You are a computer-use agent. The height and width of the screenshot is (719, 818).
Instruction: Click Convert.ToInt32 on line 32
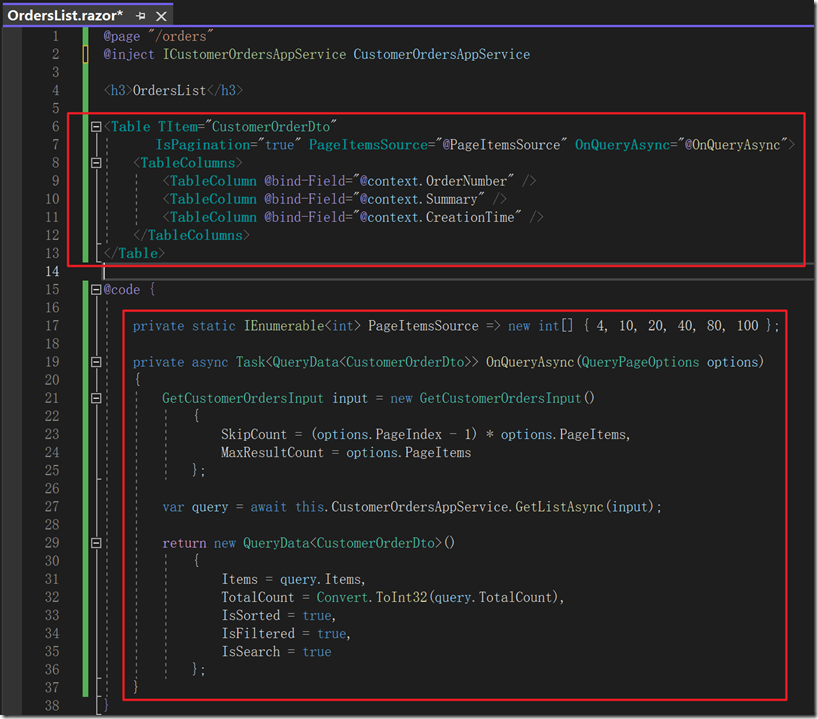pos(371,597)
